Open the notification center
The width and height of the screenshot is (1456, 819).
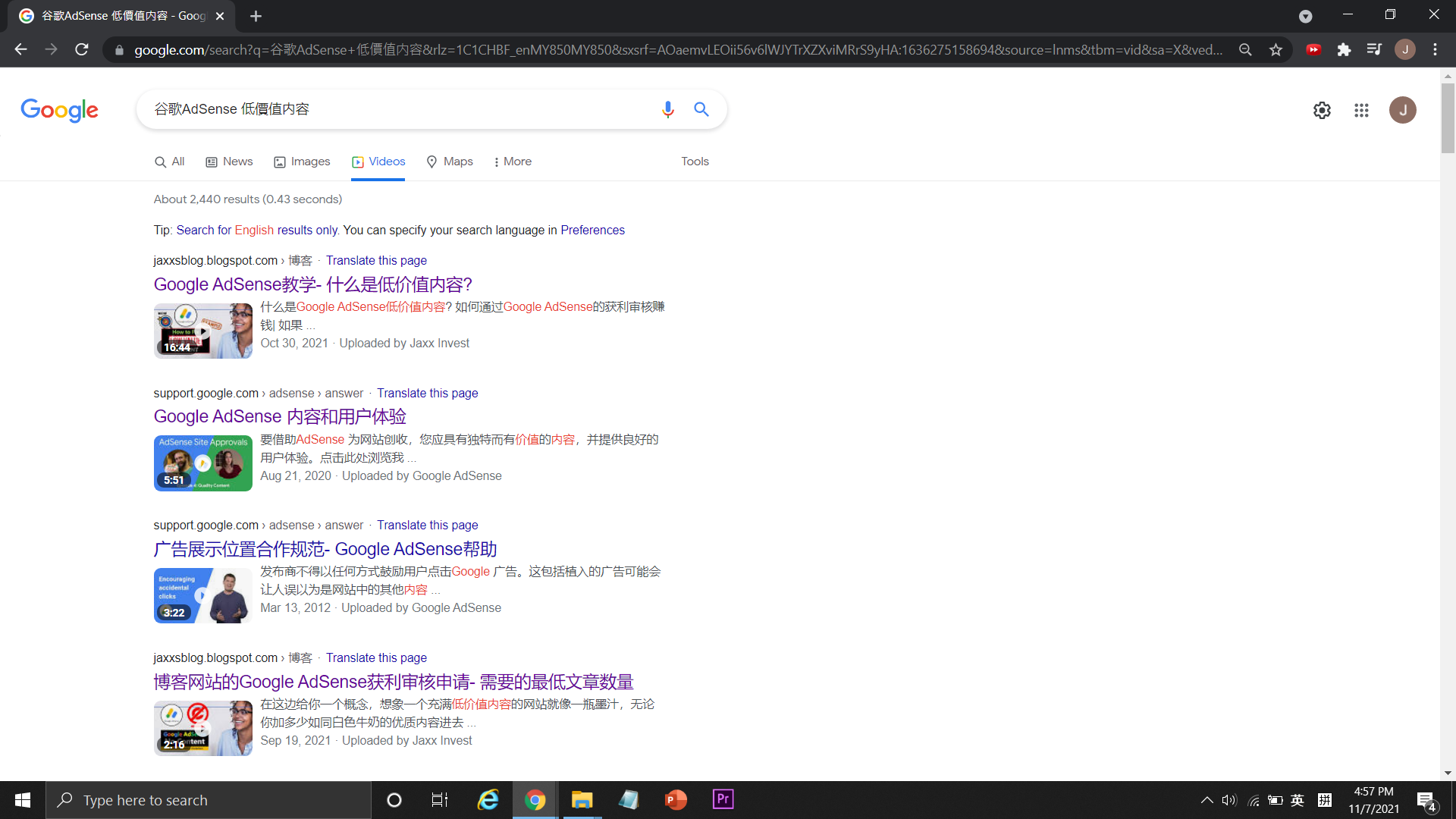click(1426, 801)
